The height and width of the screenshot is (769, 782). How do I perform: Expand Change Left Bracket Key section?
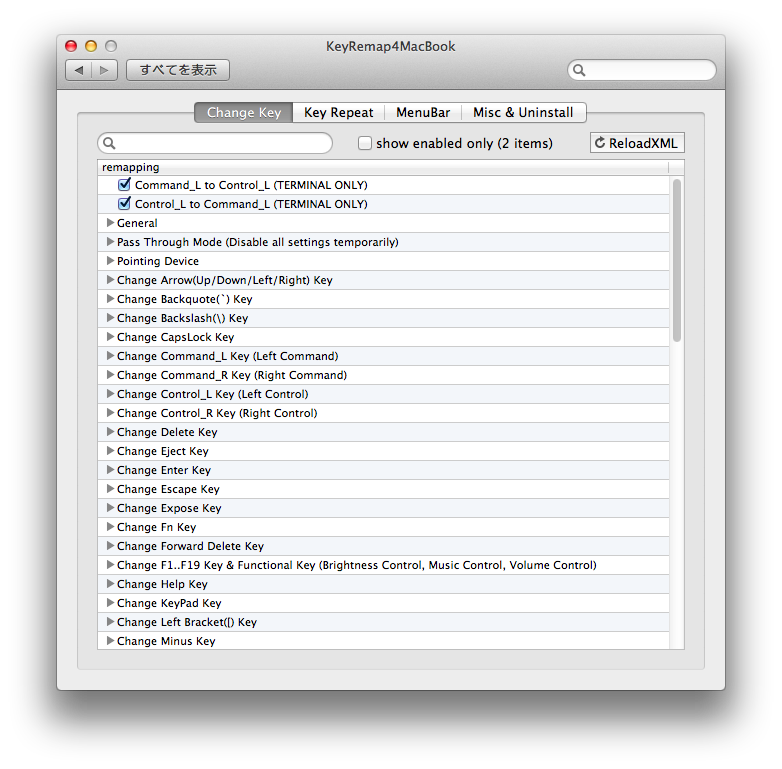(111, 622)
